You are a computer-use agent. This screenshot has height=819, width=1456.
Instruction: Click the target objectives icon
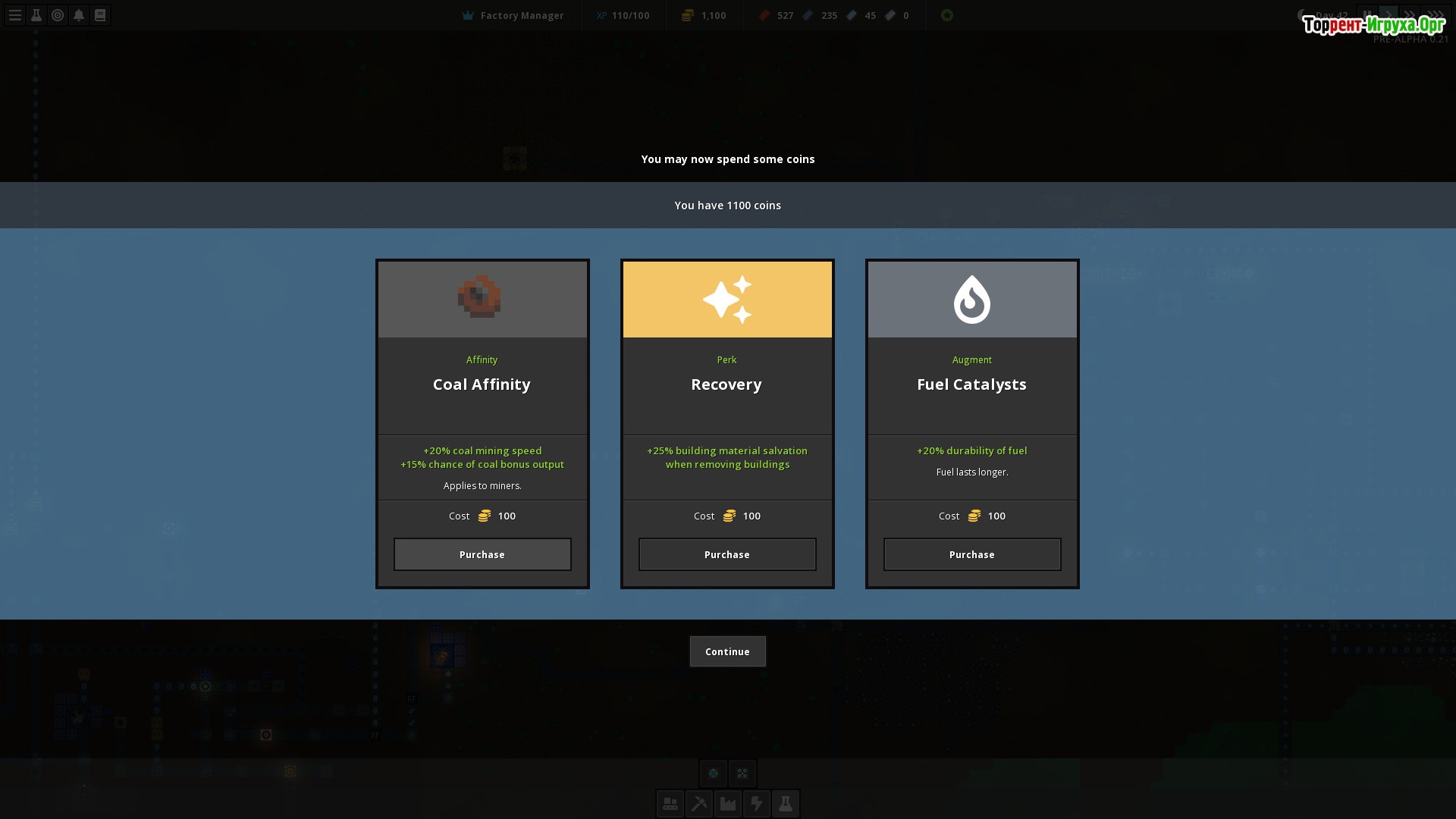(x=58, y=15)
